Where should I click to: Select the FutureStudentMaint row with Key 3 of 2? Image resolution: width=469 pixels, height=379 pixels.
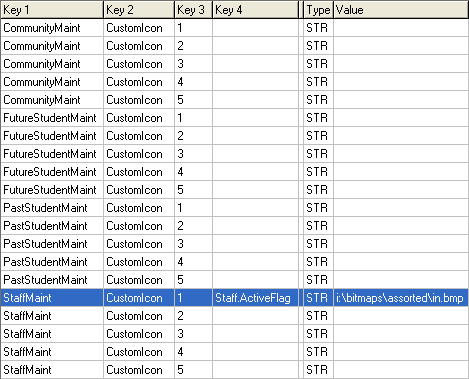tap(234, 136)
